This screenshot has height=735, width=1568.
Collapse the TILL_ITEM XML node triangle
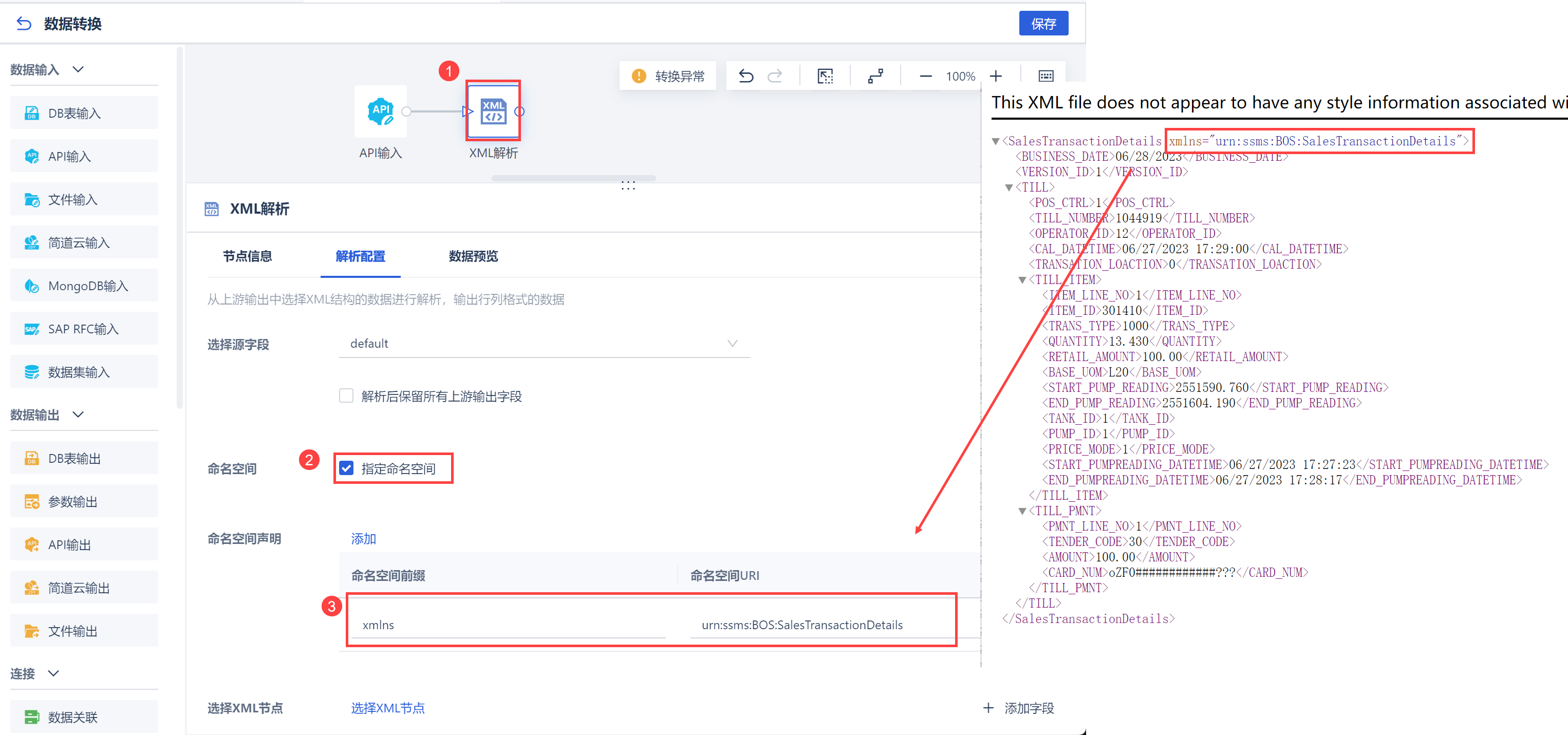(x=1022, y=280)
